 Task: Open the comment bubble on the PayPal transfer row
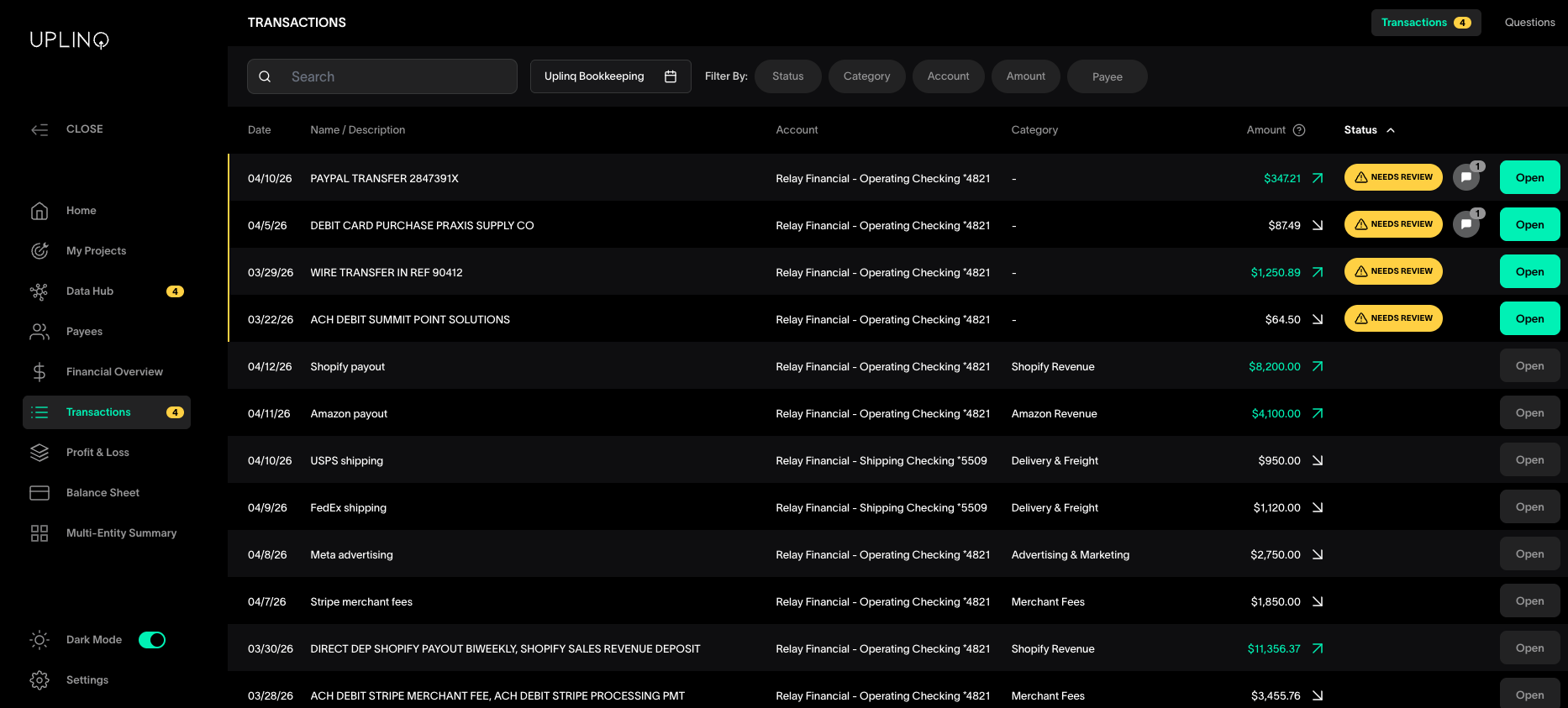pyautogui.click(x=1466, y=177)
